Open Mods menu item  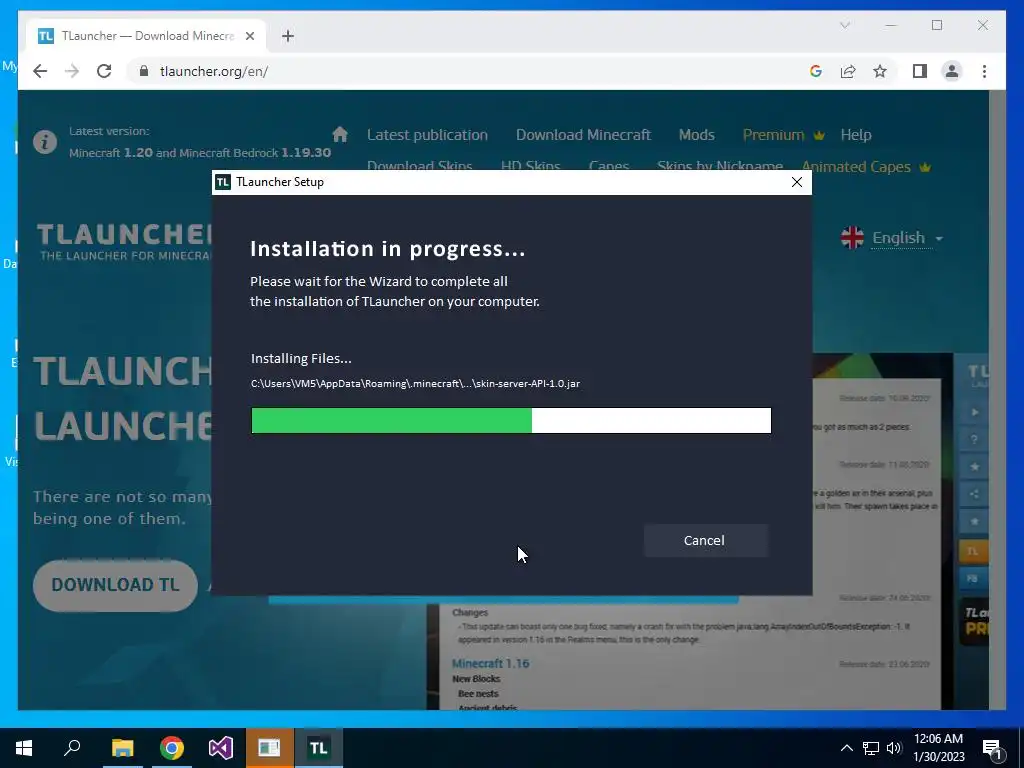click(697, 135)
